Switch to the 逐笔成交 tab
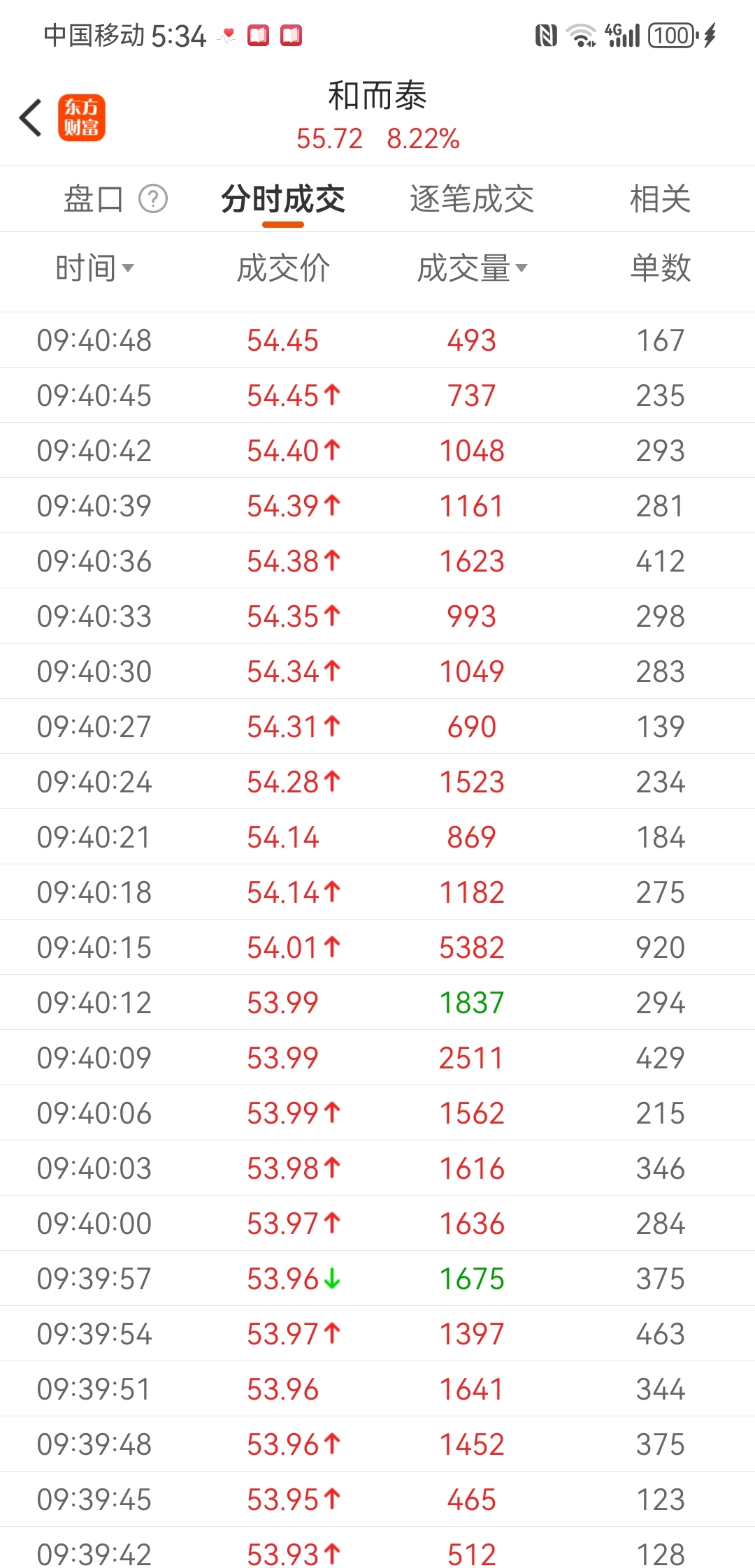Screen dimensions: 755x1568 (x=472, y=199)
